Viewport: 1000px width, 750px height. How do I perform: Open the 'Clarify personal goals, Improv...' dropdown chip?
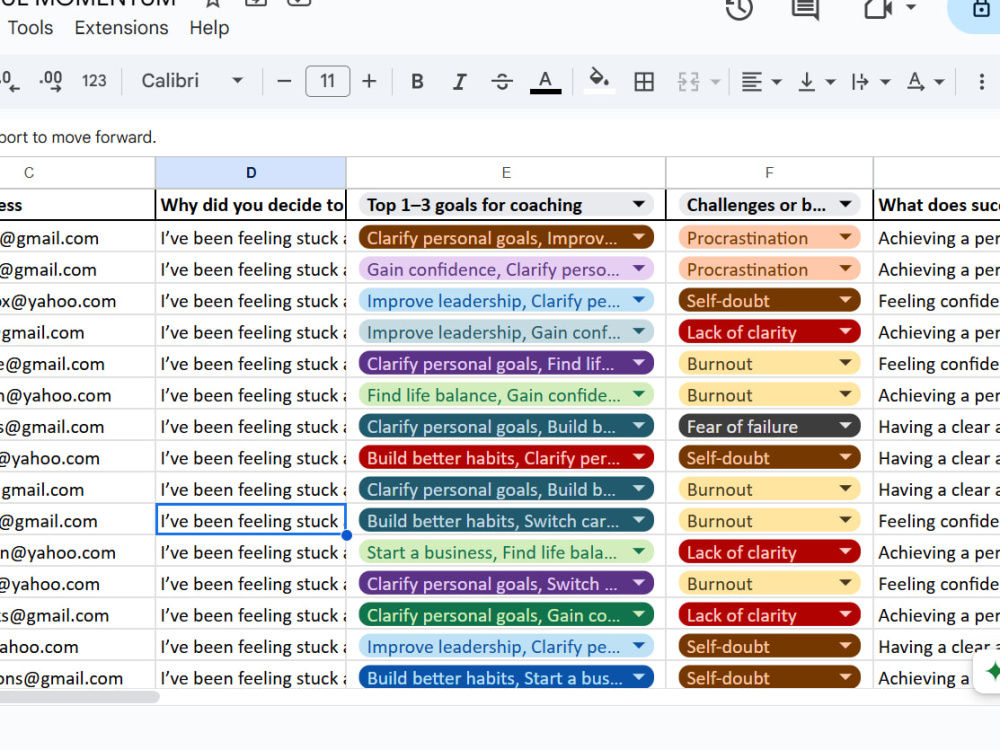(506, 238)
